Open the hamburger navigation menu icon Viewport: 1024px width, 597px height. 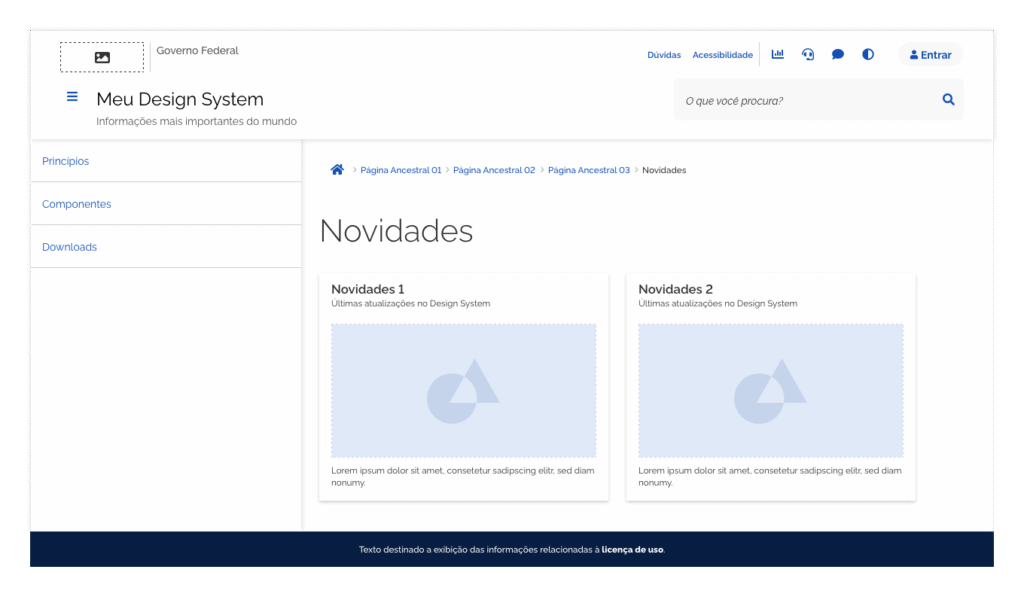(x=72, y=96)
